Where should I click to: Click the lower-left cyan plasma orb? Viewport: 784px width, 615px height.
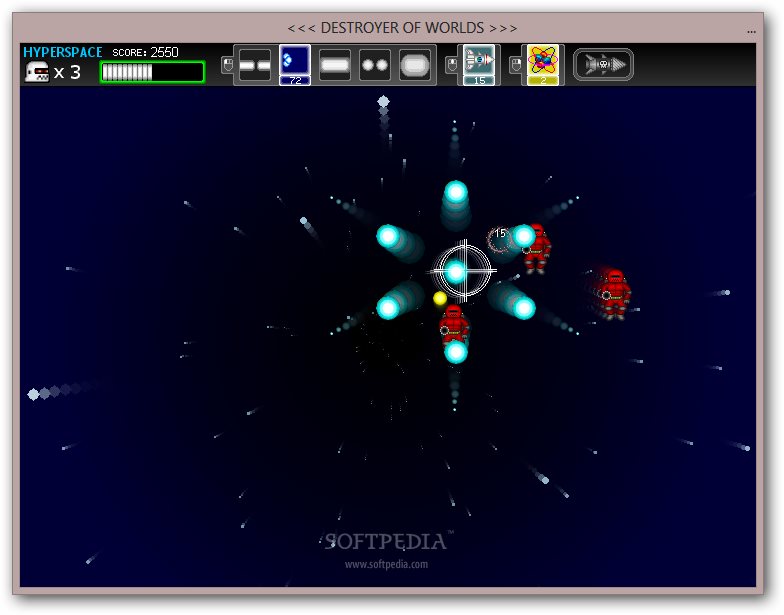388,308
